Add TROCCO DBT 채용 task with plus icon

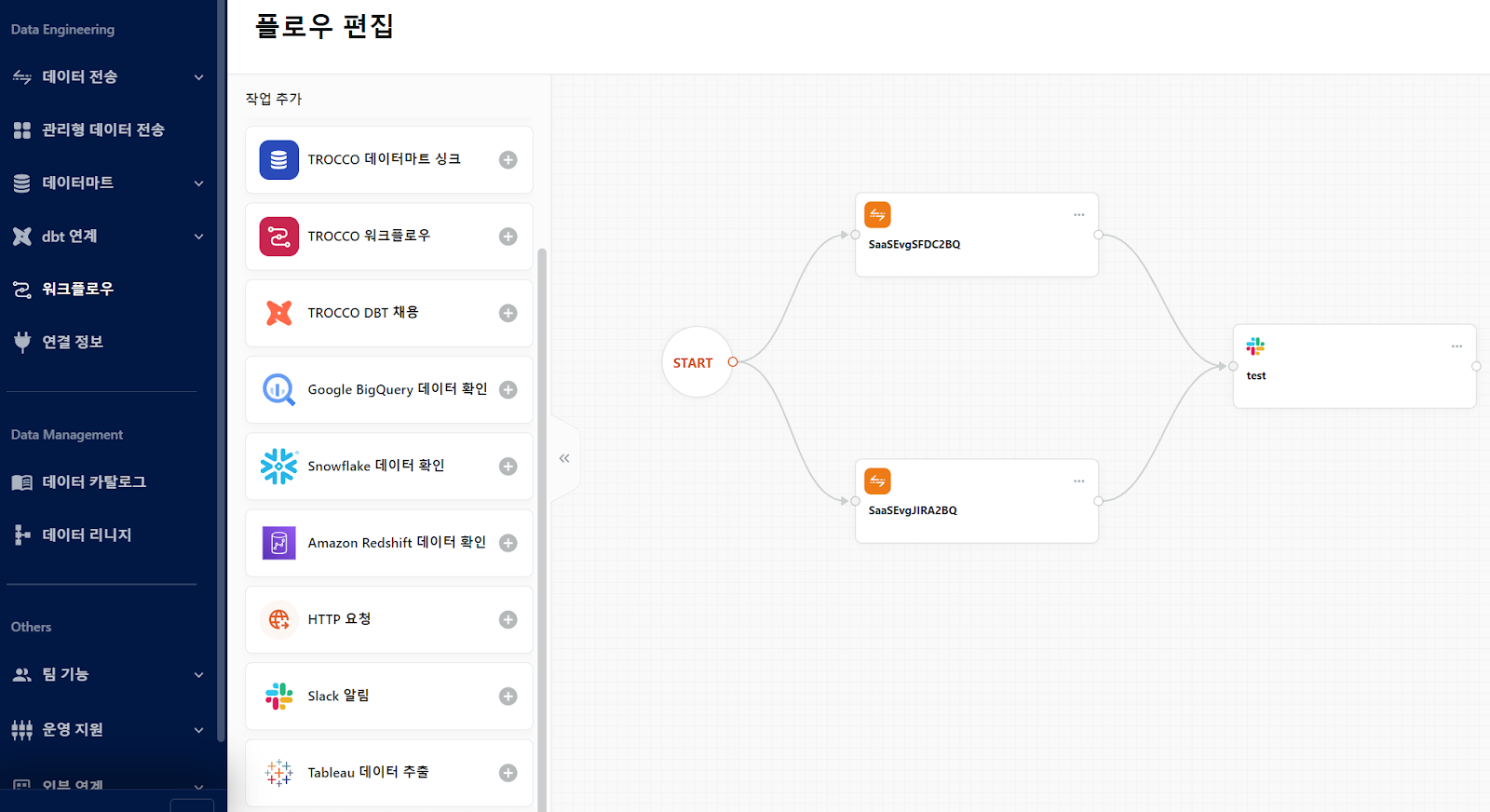pyautogui.click(x=508, y=313)
